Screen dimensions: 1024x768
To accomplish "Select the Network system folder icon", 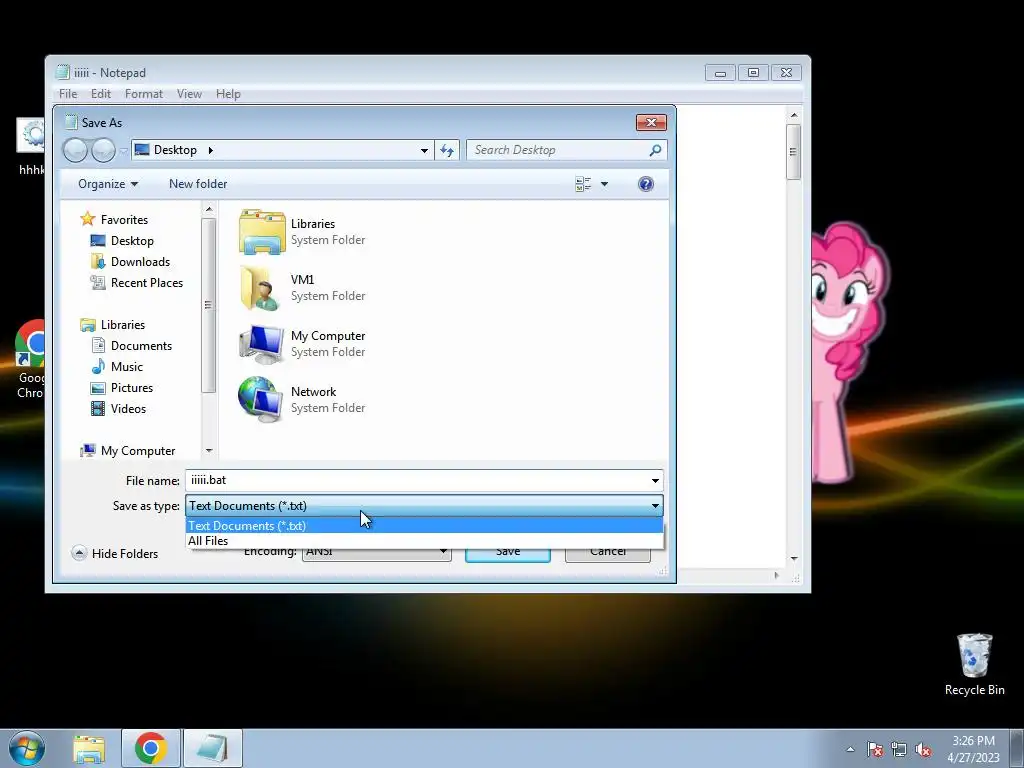I will 262,400.
